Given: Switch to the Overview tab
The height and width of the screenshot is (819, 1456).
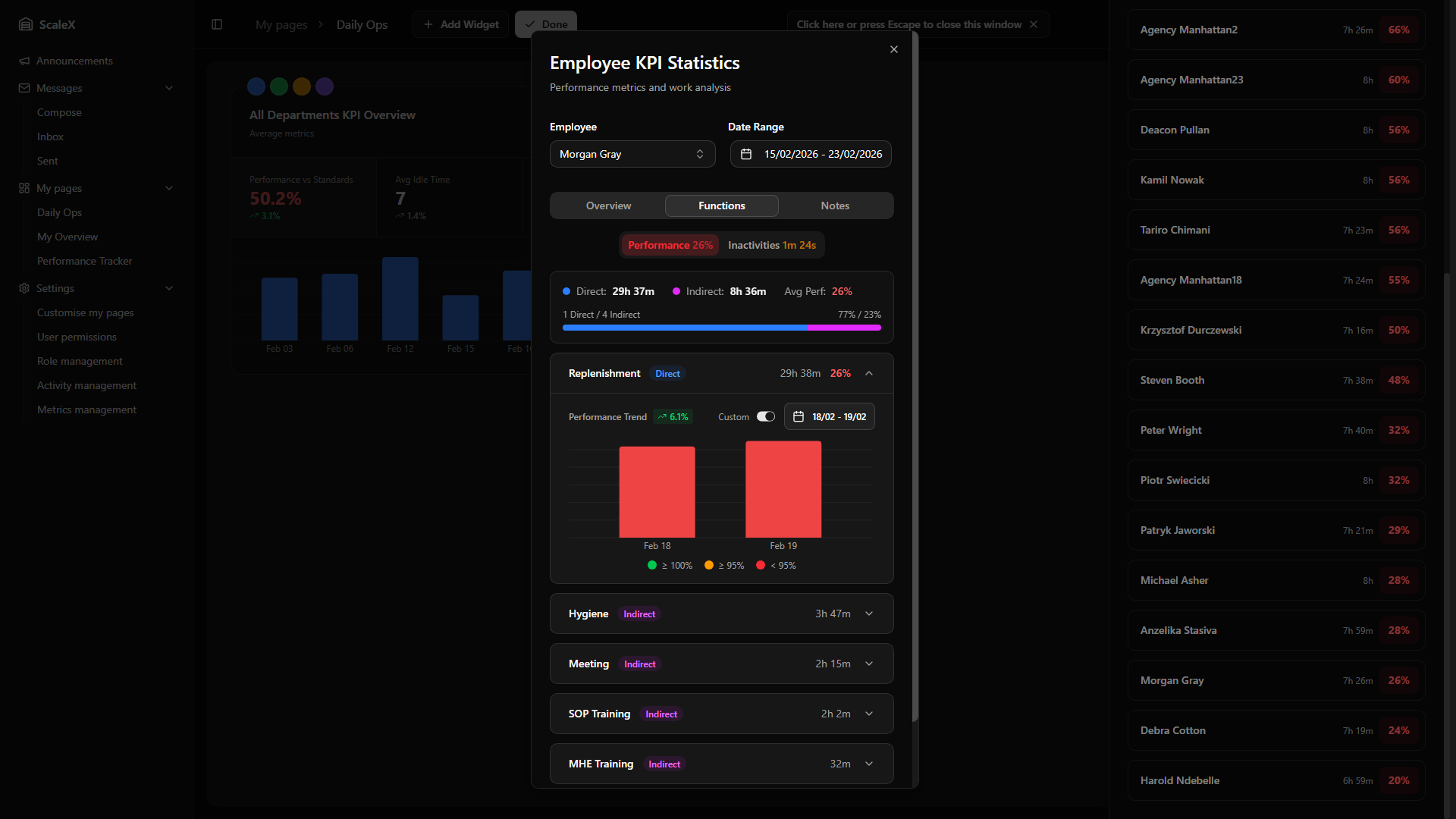Looking at the screenshot, I should pos(608,206).
